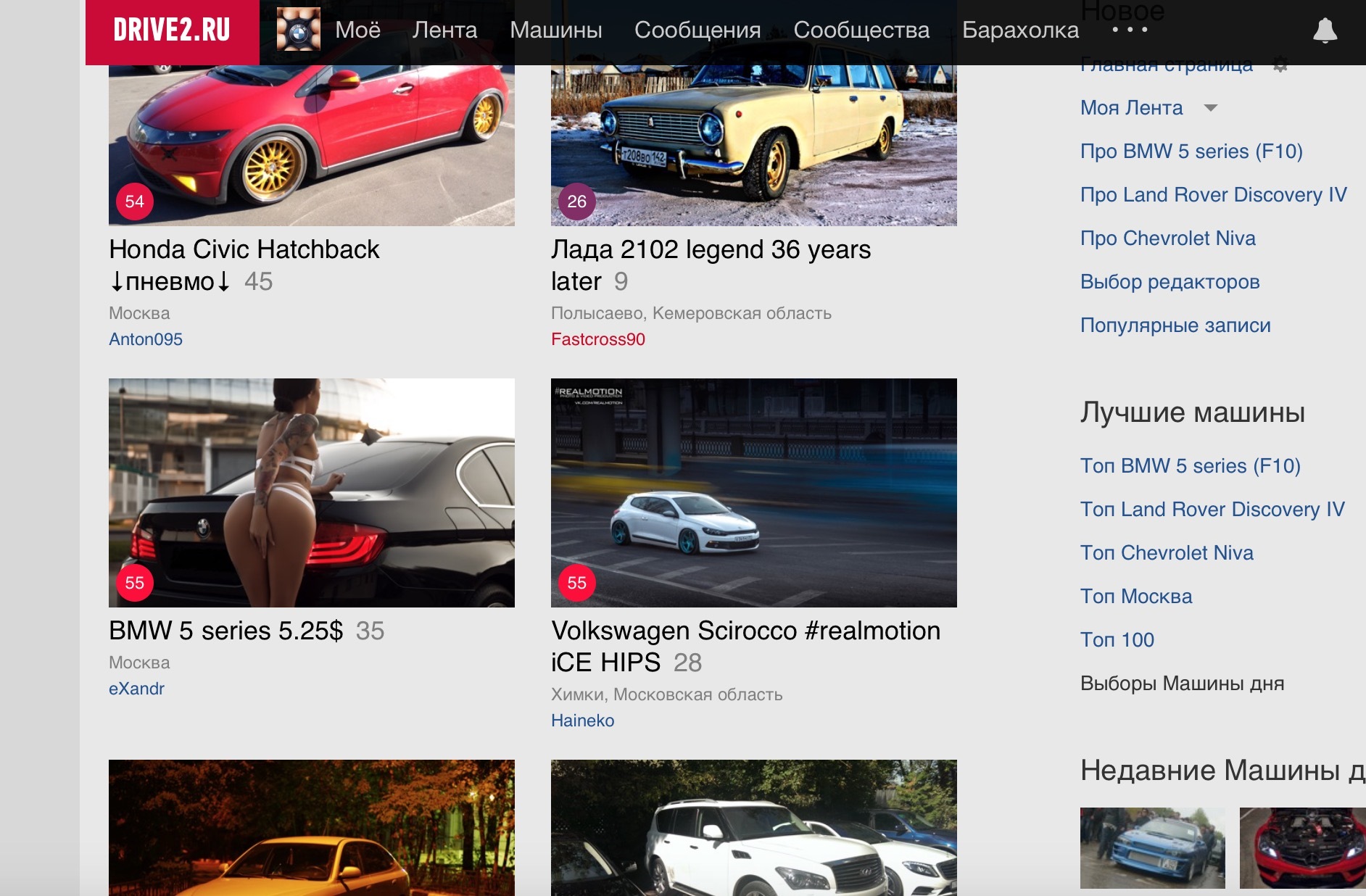Open the Моё menu
This screenshot has width=1366, height=896.
point(357,30)
